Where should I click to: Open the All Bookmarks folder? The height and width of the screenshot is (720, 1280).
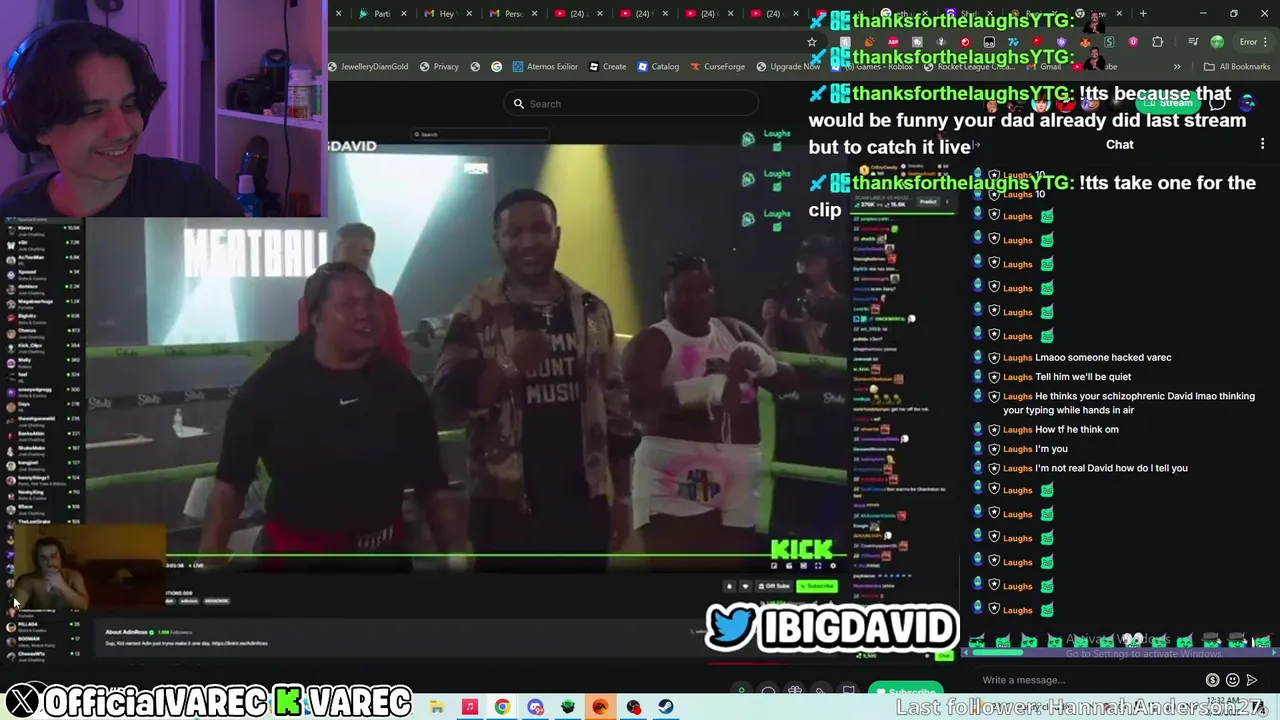click(x=1237, y=67)
